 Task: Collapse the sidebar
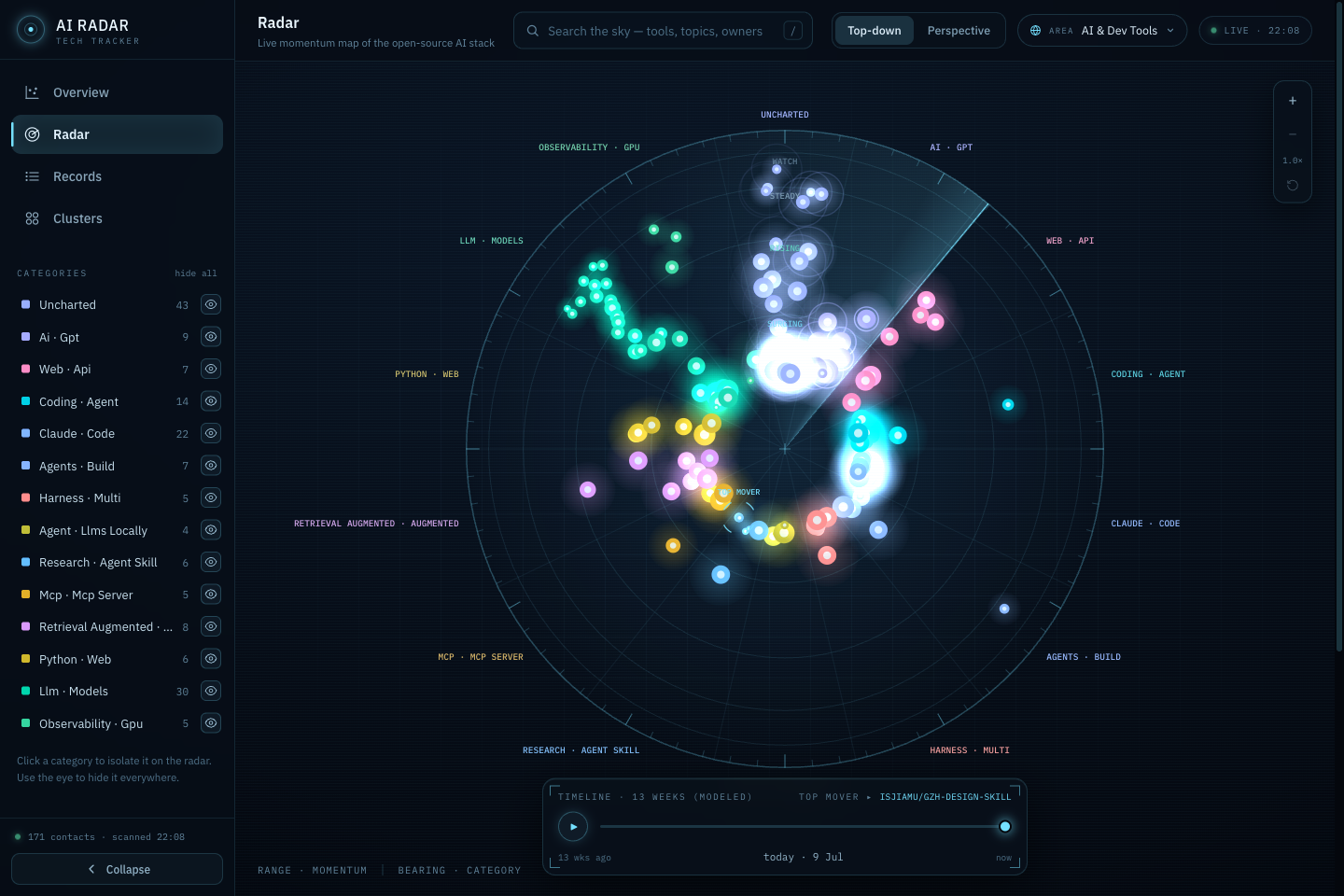117,869
